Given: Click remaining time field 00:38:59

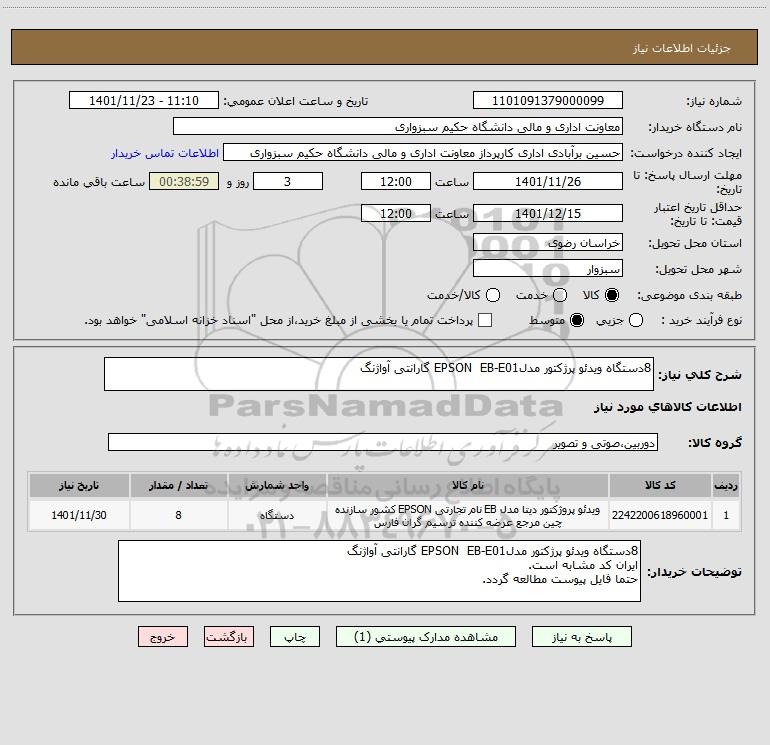Looking at the screenshot, I should click(x=184, y=182).
